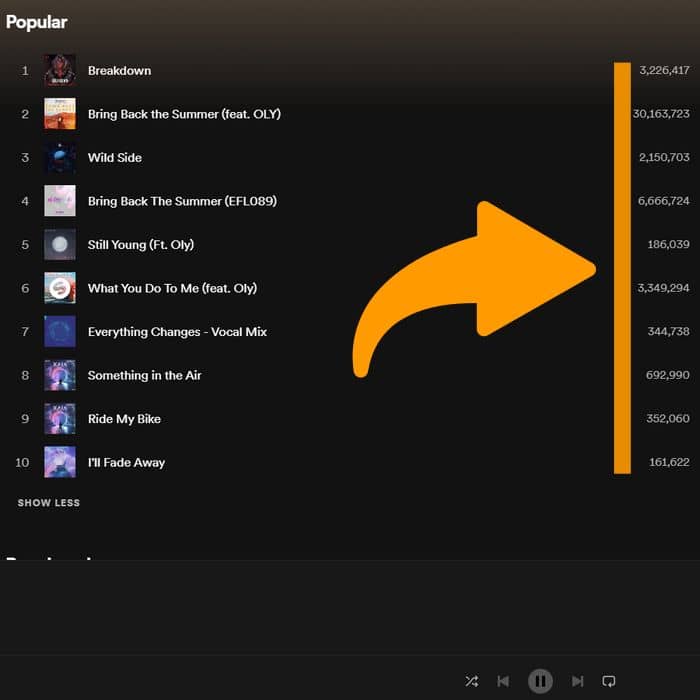
Task: Click What You Do To Me artwork
Action: point(60,288)
